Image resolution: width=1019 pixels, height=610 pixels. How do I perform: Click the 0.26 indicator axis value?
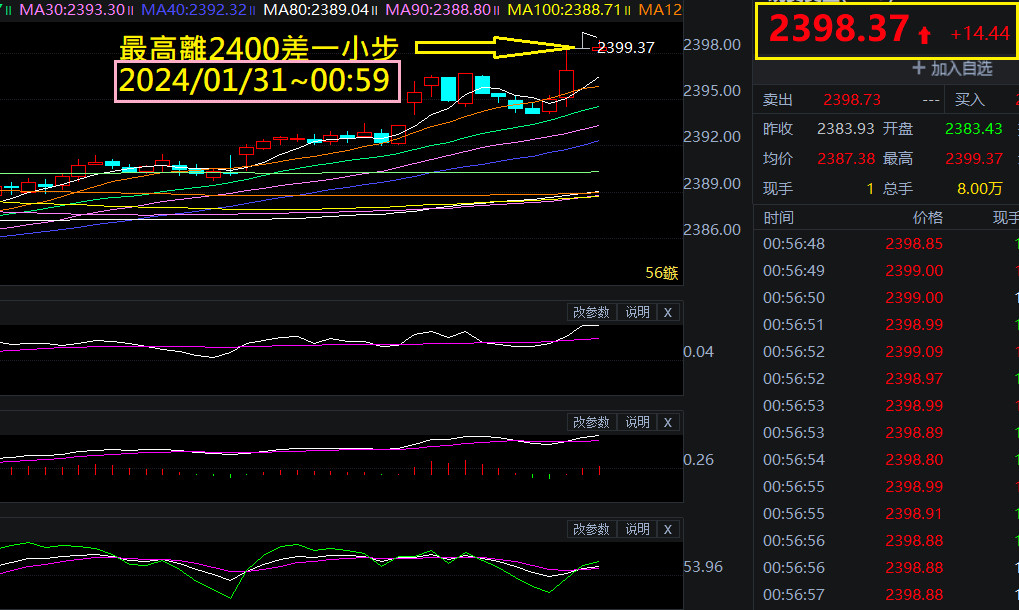point(698,459)
